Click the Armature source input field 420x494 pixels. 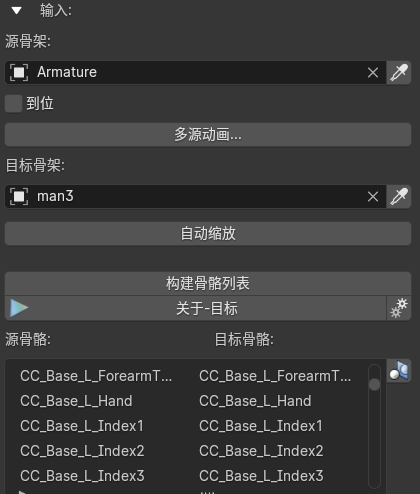[x=196, y=72]
